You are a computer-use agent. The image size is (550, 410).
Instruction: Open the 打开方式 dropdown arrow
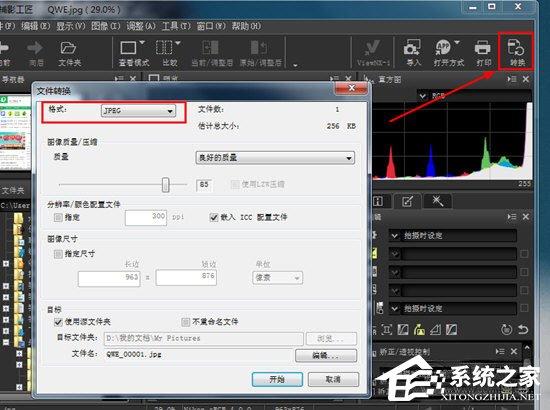point(457,42)
